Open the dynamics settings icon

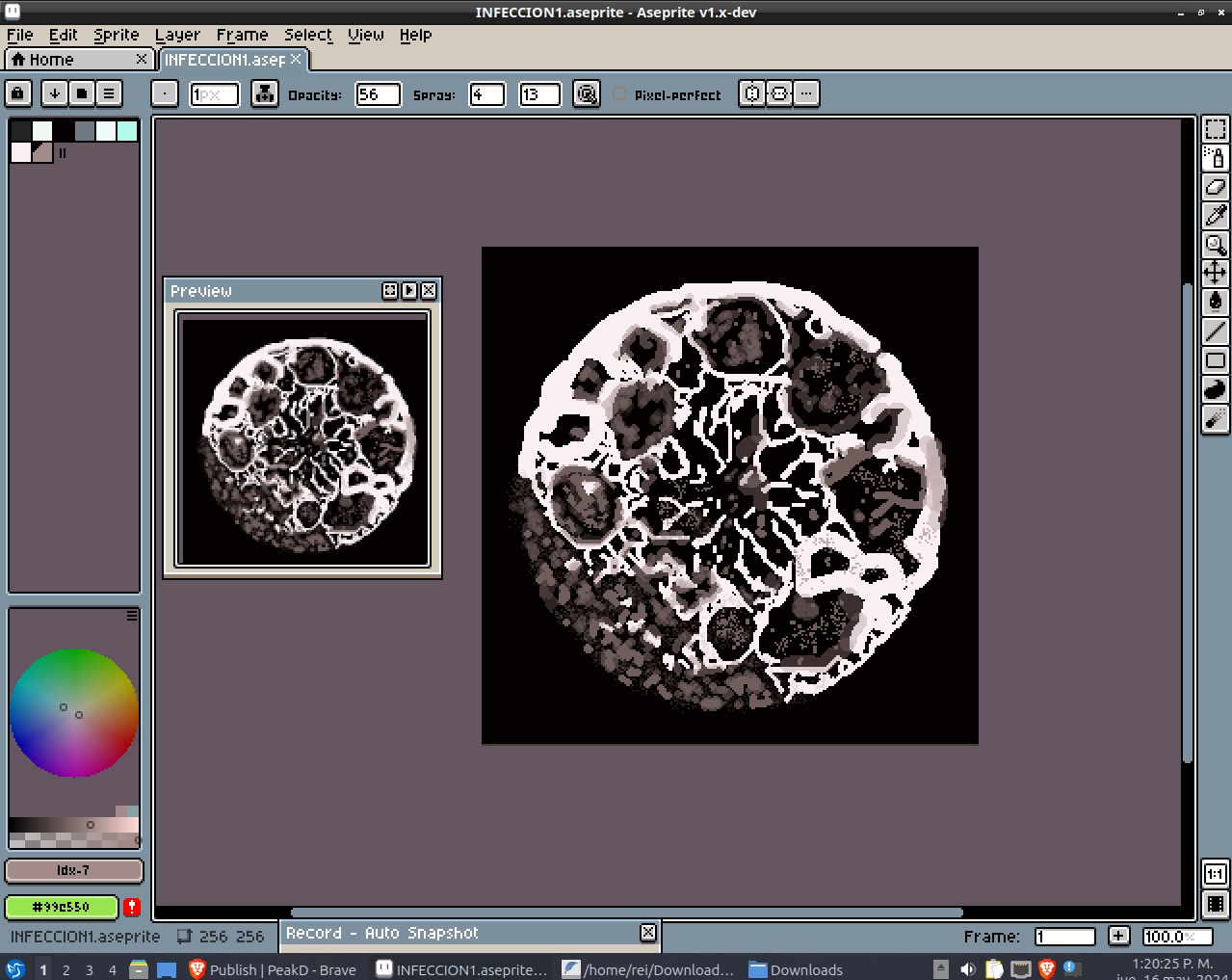587,93
